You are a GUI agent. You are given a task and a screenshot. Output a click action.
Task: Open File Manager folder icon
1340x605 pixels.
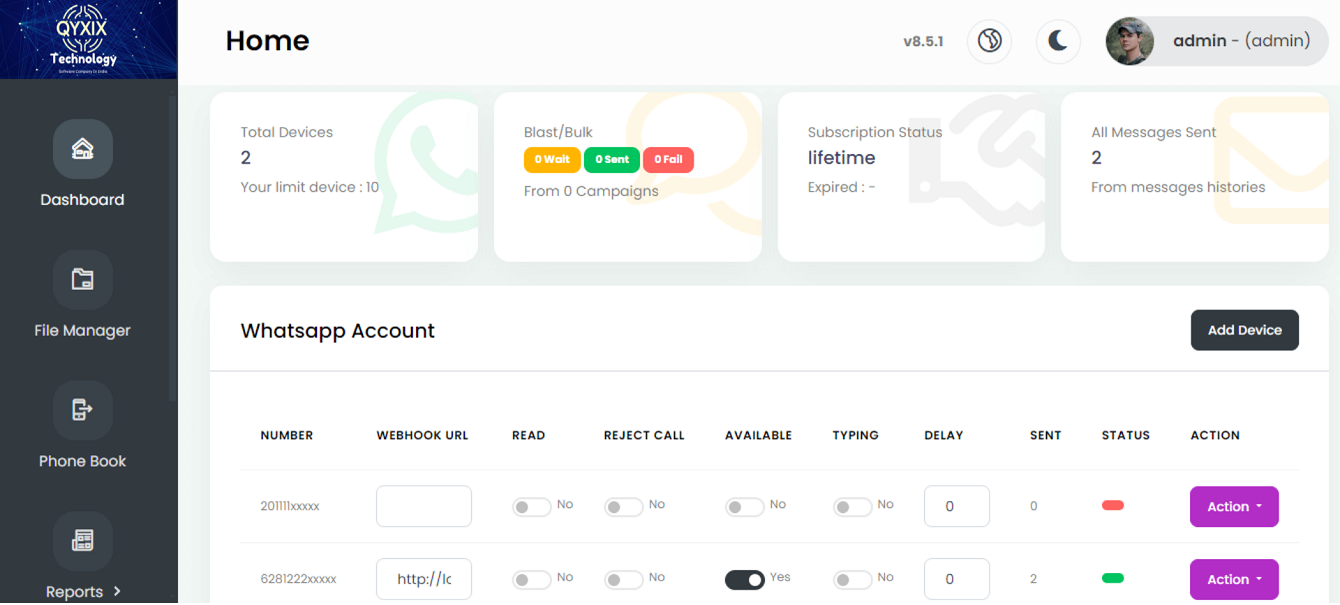coord(82,280)
